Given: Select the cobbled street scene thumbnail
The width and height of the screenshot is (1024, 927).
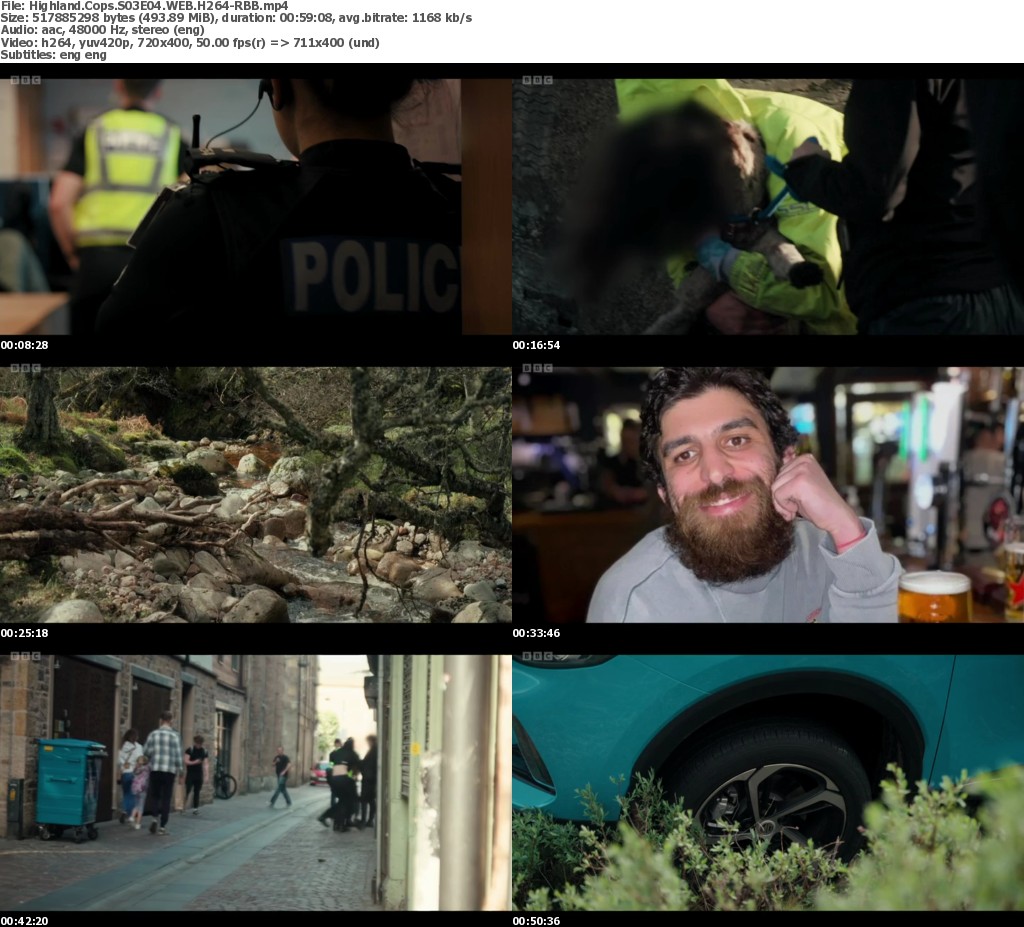Looking at the screenshot, I should click(x=256, y=782).
